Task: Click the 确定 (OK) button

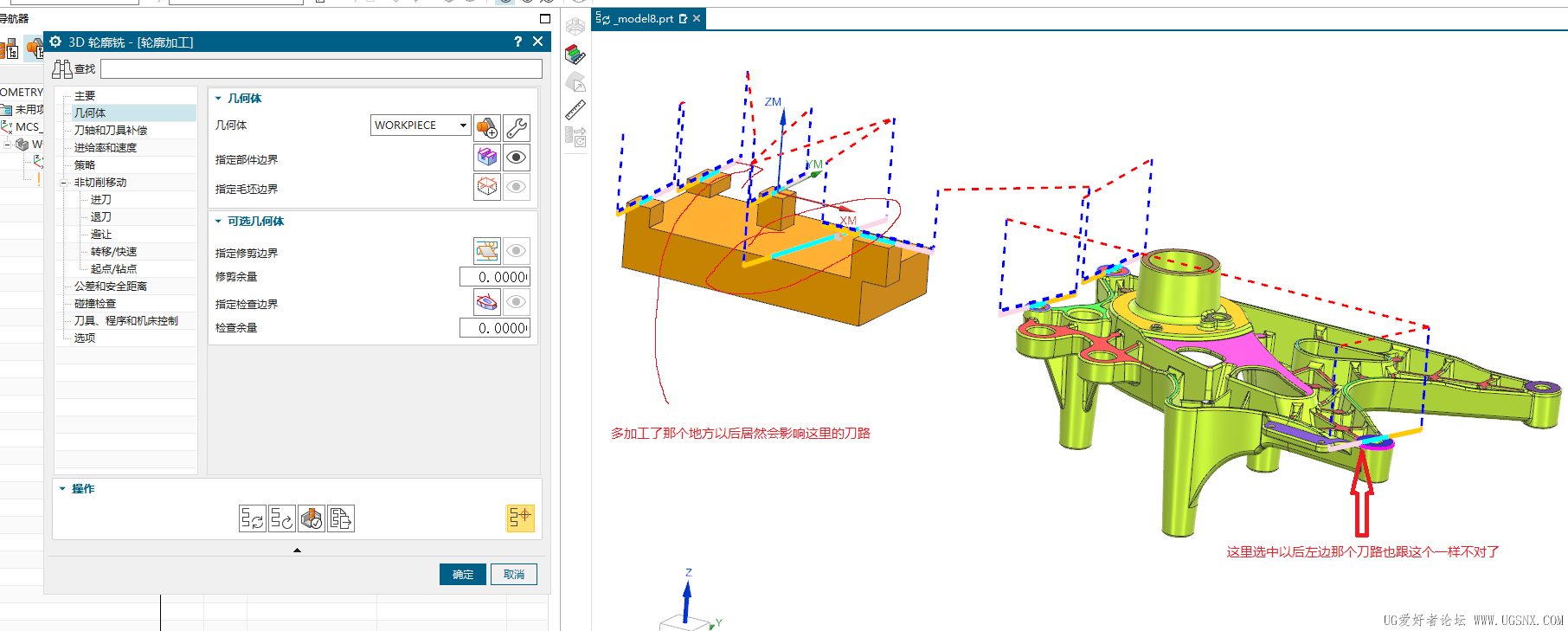Action: pyautogui.click(x=463, y=575)
